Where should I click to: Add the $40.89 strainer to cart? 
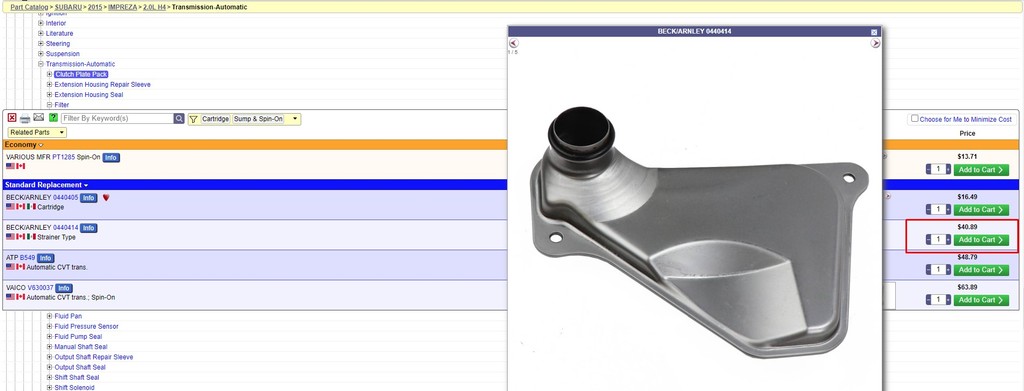coord(981,240)
